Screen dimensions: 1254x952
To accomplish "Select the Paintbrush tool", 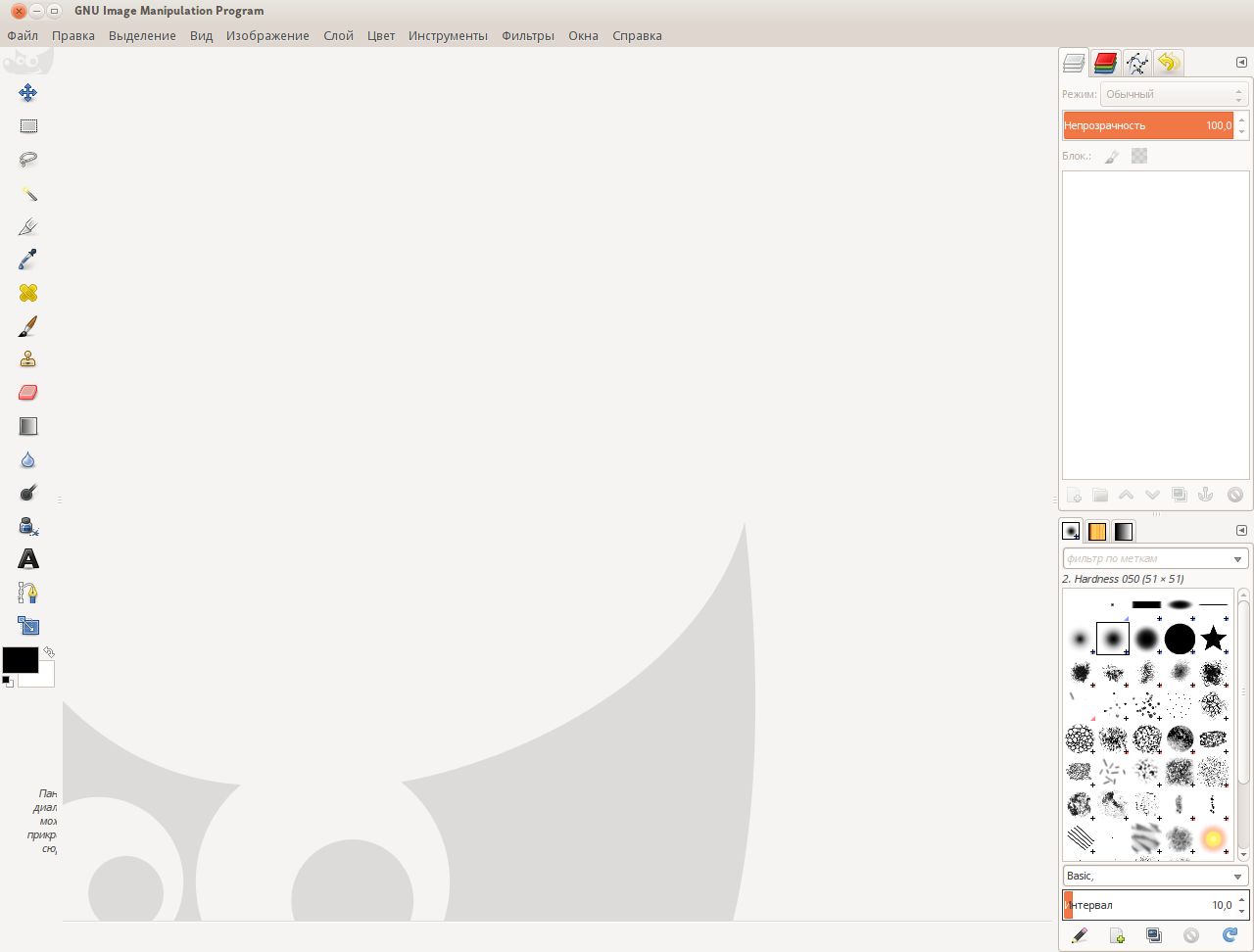I will point(28,326).
